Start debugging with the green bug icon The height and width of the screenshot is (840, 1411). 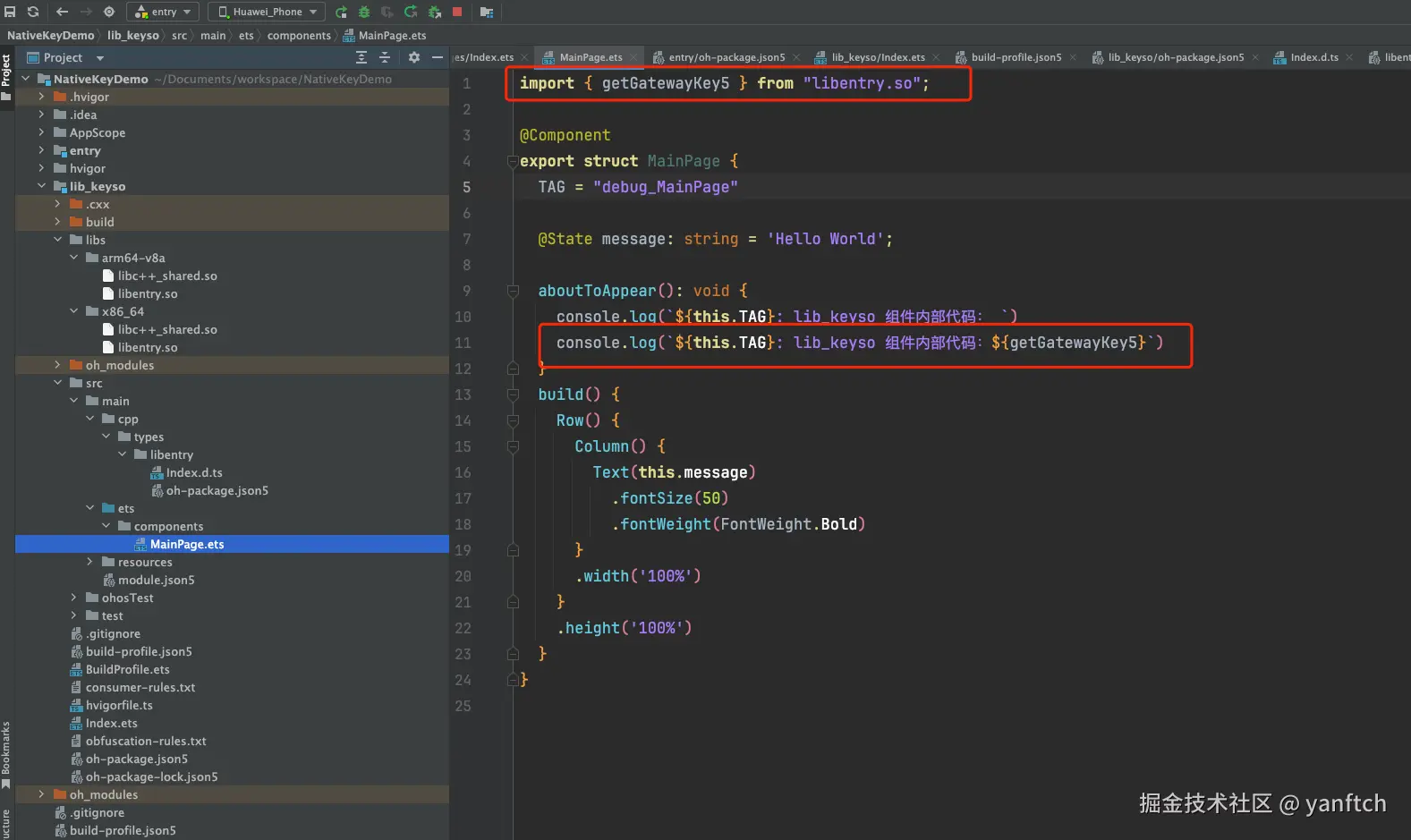[x=364, y=12]
